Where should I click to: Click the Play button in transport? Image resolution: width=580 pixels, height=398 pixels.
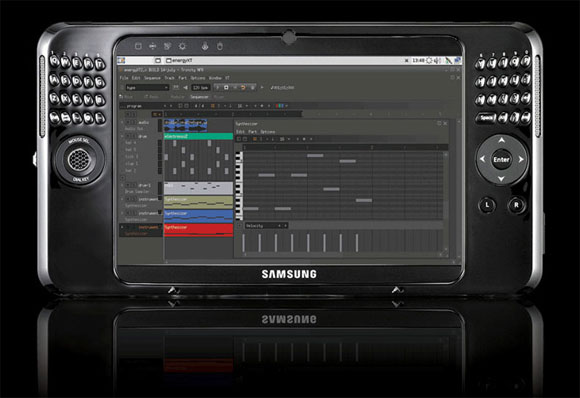(218, 88)
